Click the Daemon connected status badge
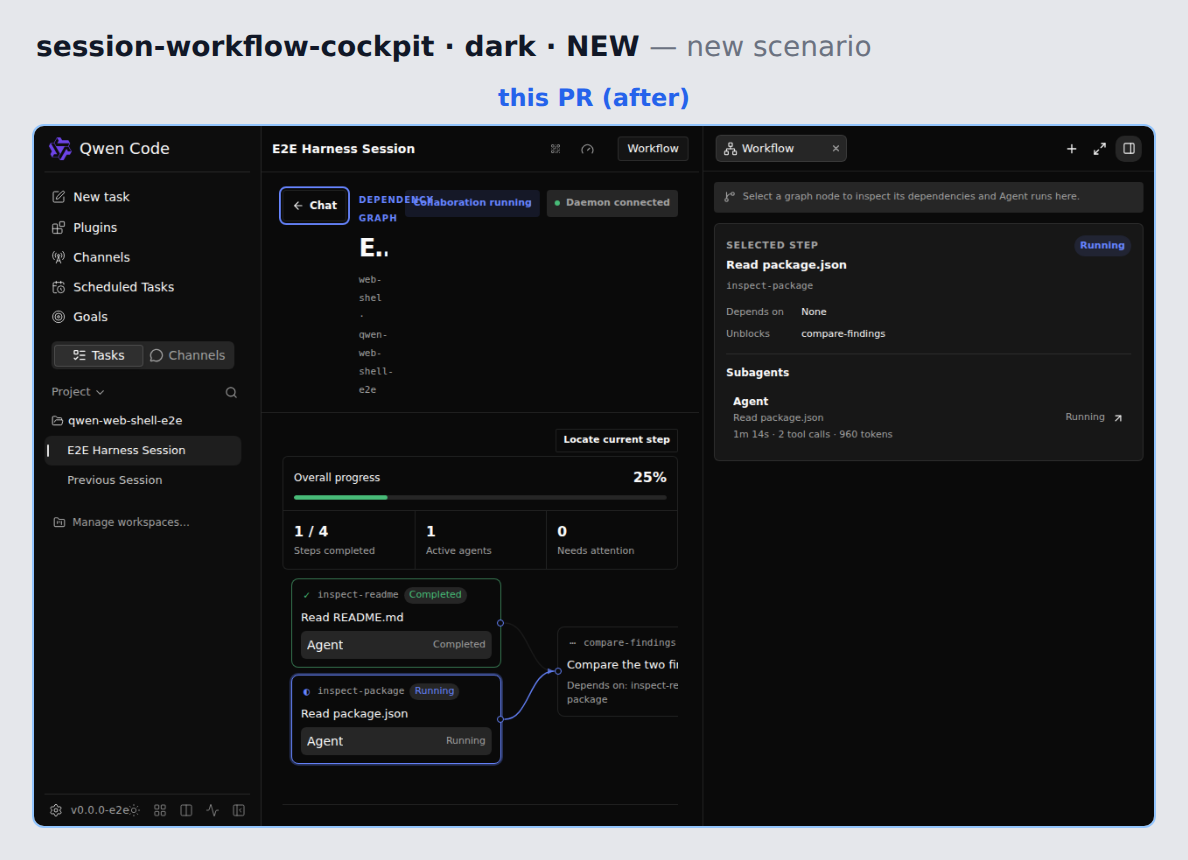Image resolution: width=1188 pixels, height=860 pixels. 612,203
